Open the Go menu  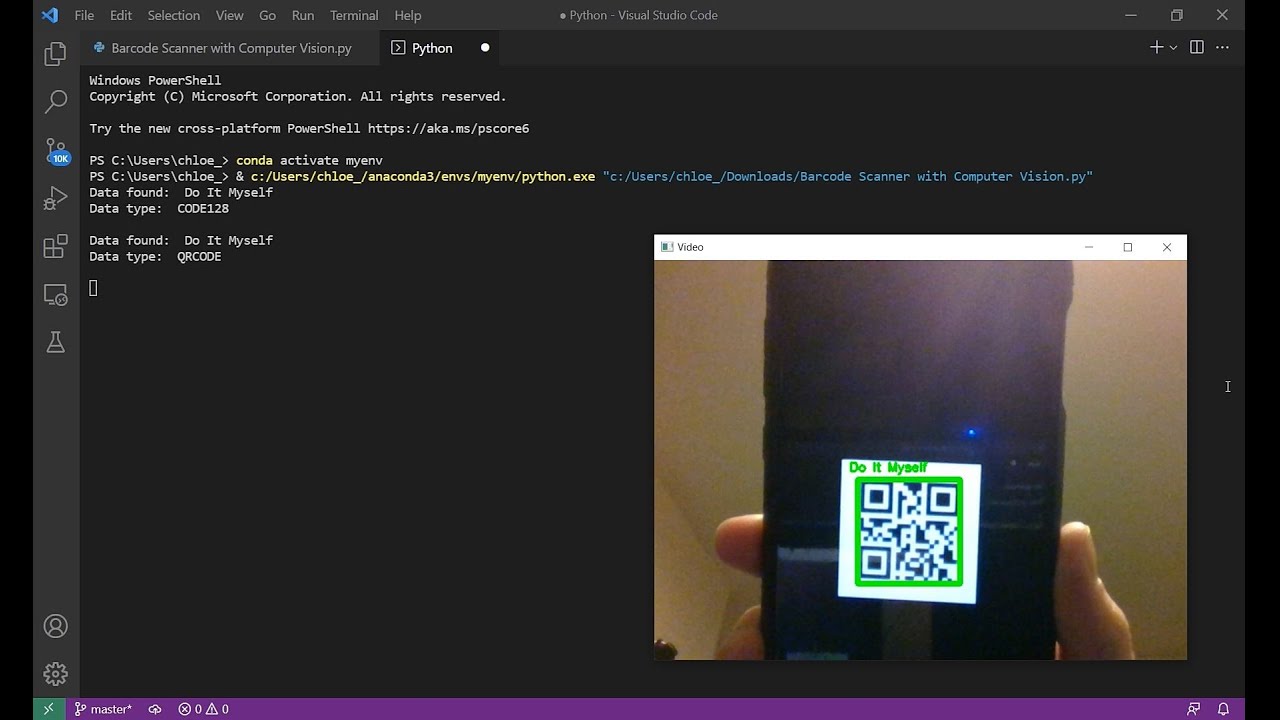coord(267,15)
